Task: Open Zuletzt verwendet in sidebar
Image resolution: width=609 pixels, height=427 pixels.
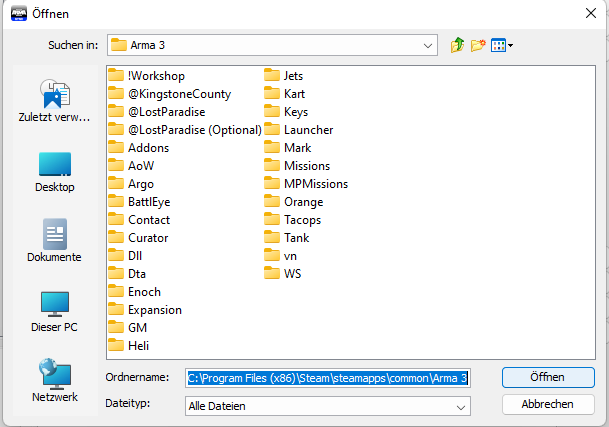Action: tap(55, 101)
